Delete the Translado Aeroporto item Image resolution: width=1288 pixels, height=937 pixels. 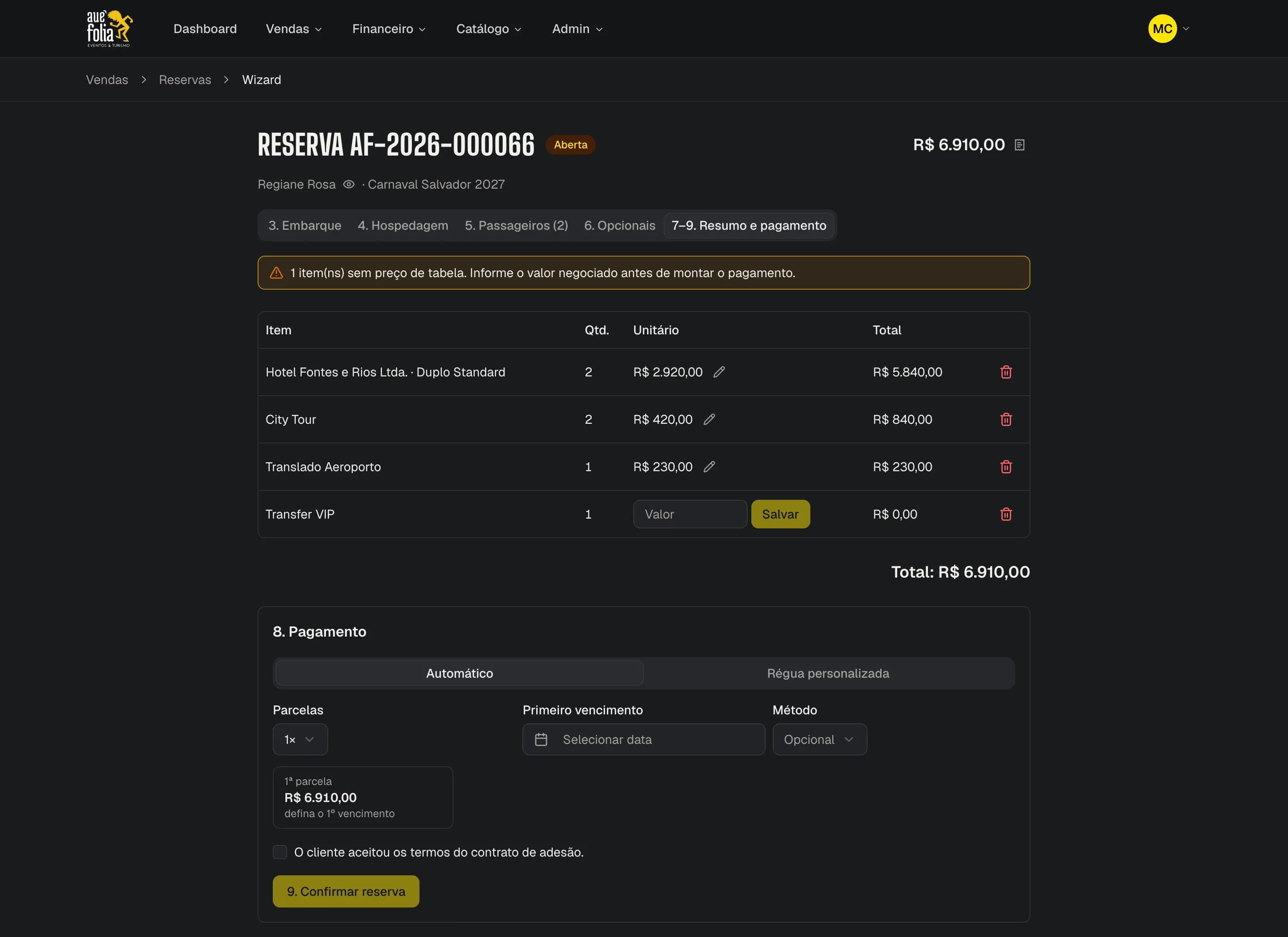1006,467
